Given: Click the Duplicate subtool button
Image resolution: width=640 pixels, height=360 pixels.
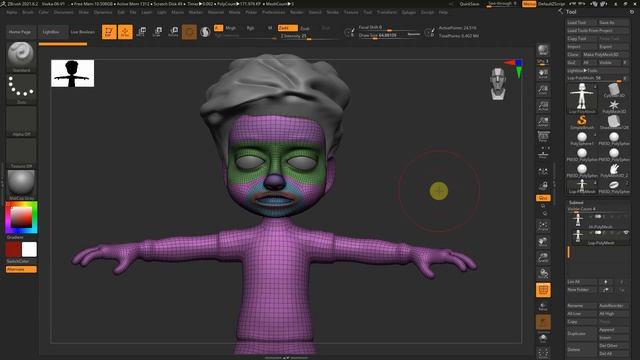Looking at the screenshot, I should click(581, 333).
